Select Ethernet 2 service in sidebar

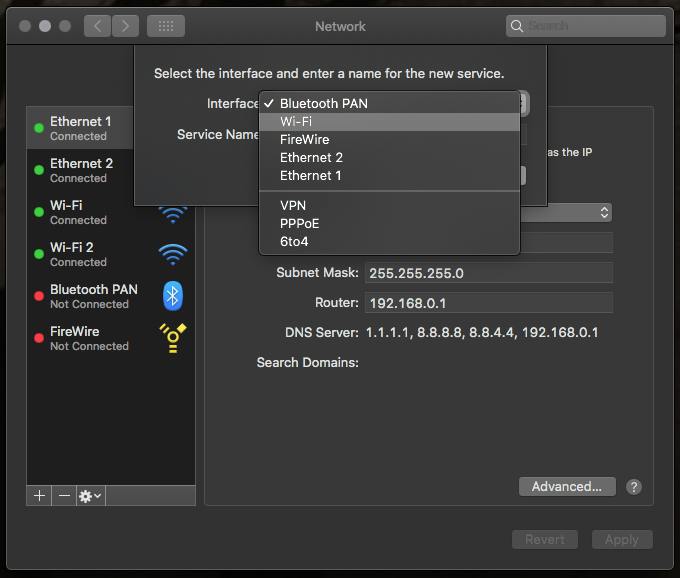pyautogui.click(x=81, y=170)
